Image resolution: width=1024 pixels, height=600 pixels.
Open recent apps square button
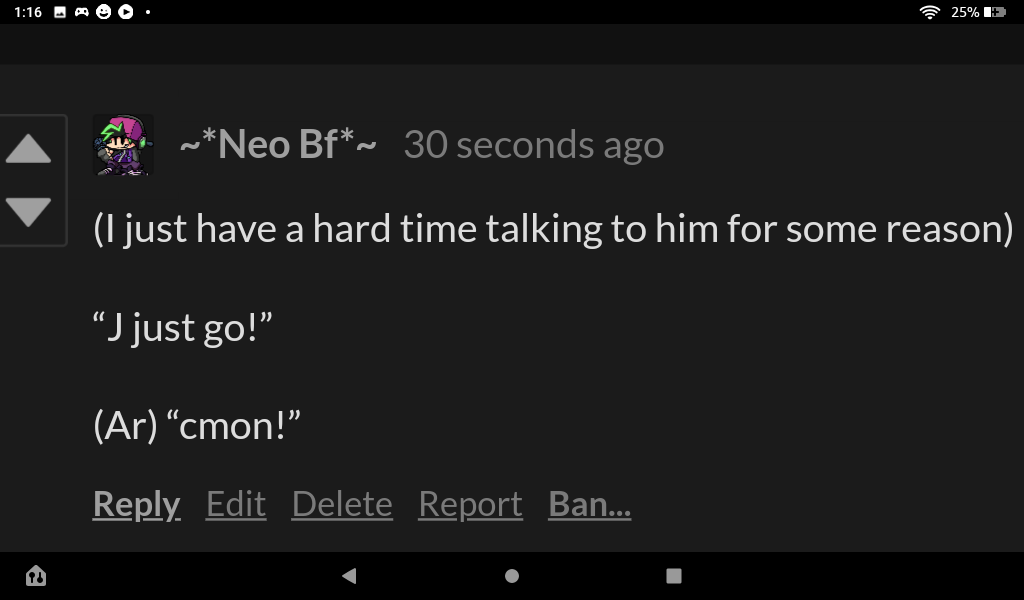[674, 576]
